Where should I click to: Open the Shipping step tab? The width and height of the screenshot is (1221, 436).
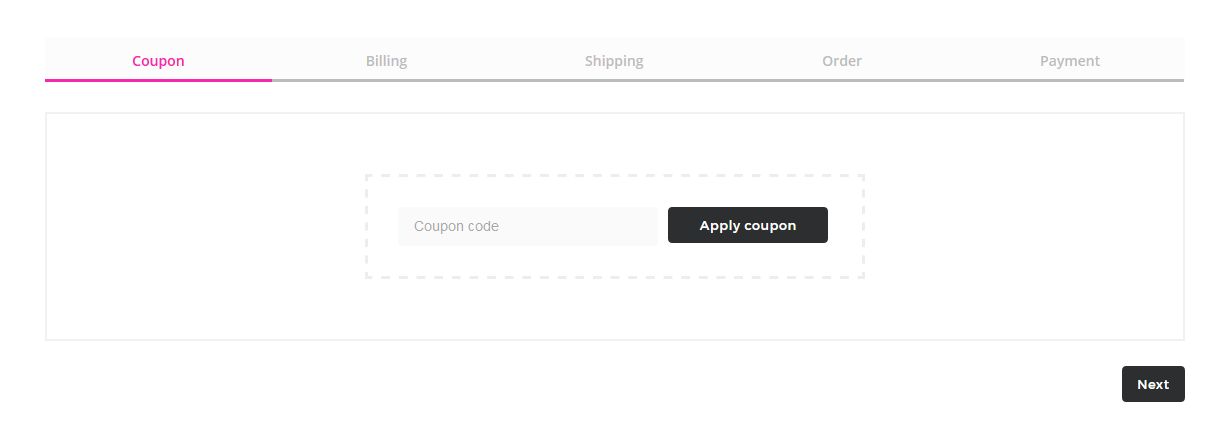click(x=614, y=61)
